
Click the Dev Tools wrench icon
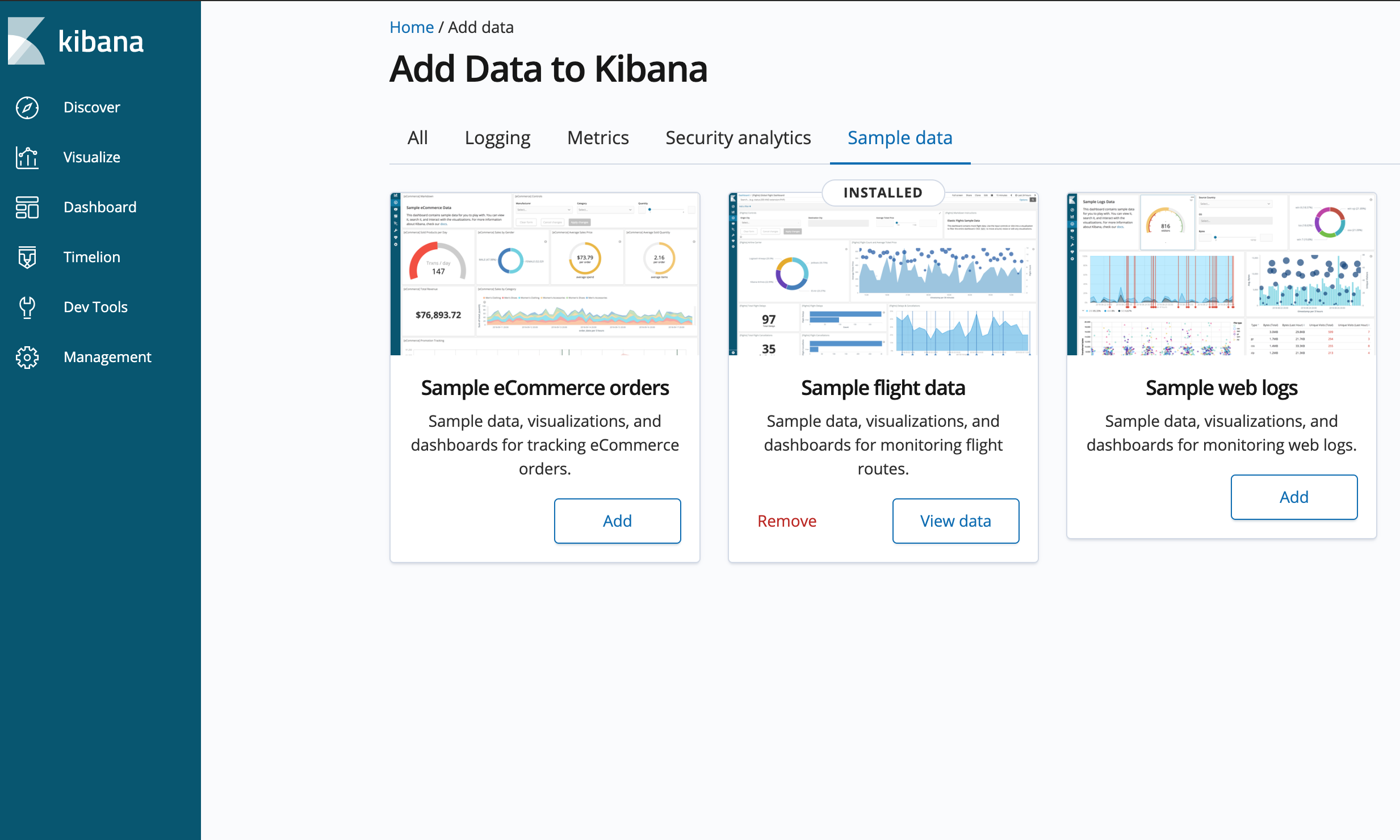click(x=27, y=307)
